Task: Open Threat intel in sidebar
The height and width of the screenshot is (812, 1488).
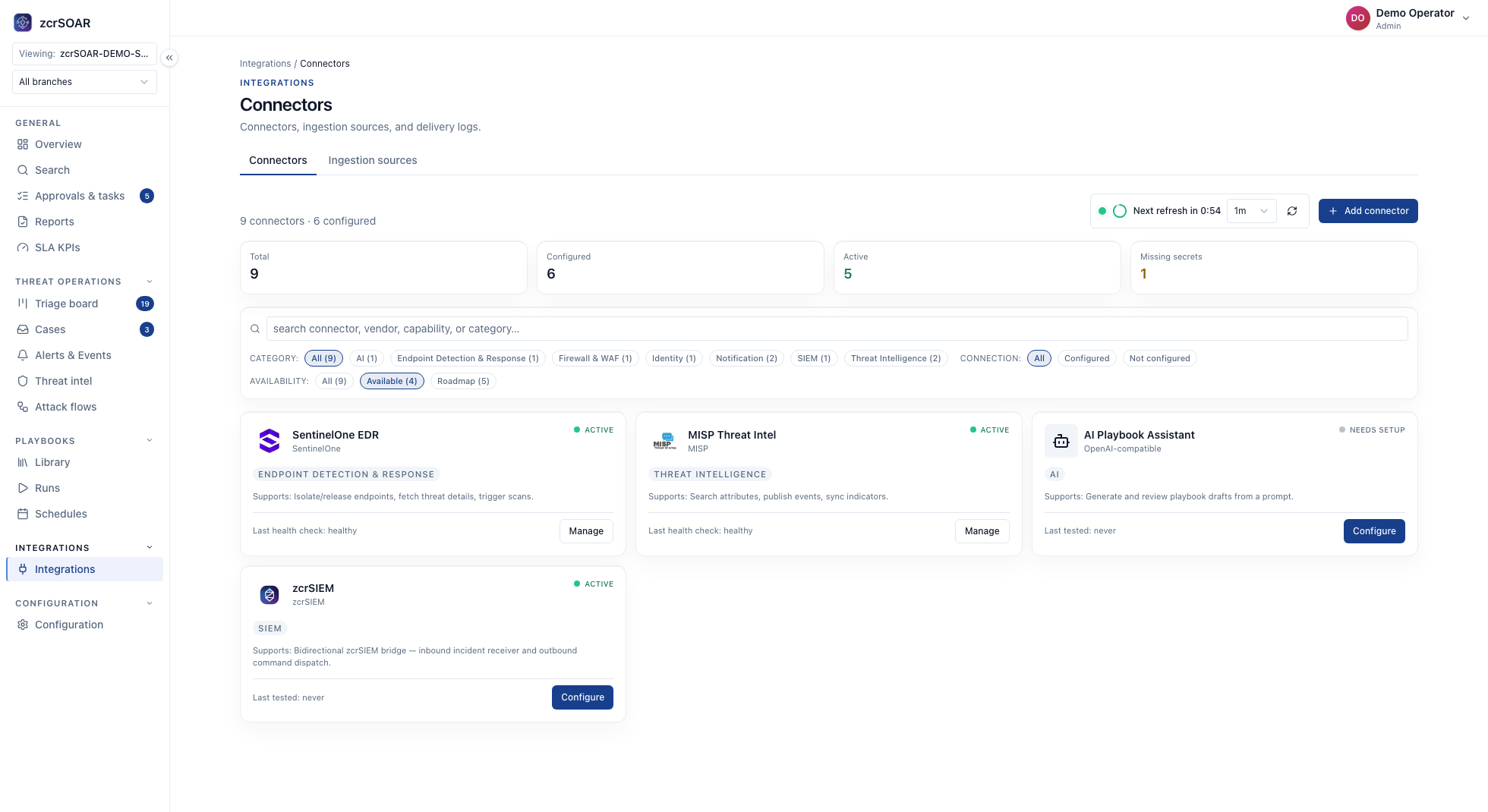Action: pos(84,381)
